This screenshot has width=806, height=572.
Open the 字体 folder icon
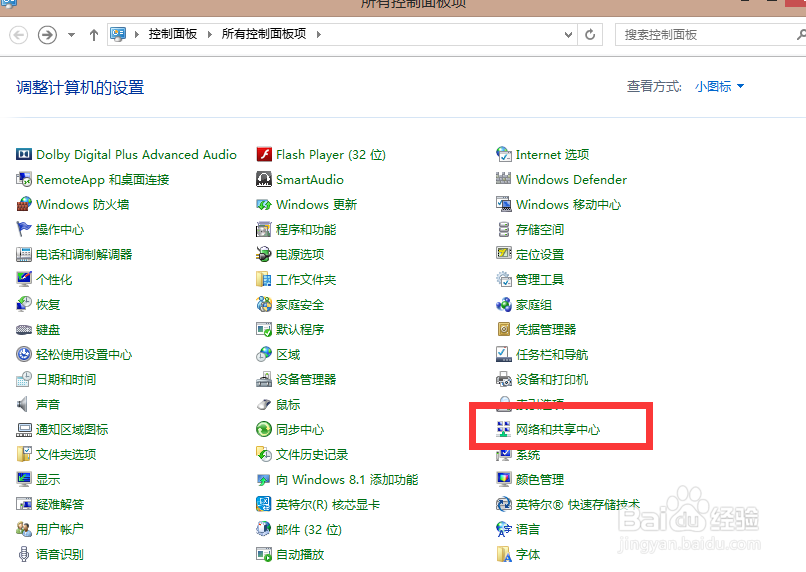[x=504, y=554]
